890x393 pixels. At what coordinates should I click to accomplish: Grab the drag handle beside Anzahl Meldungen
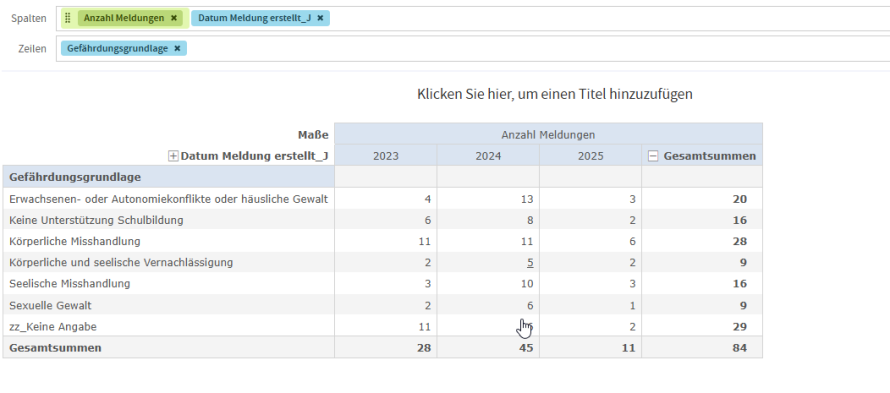(68, 18)
